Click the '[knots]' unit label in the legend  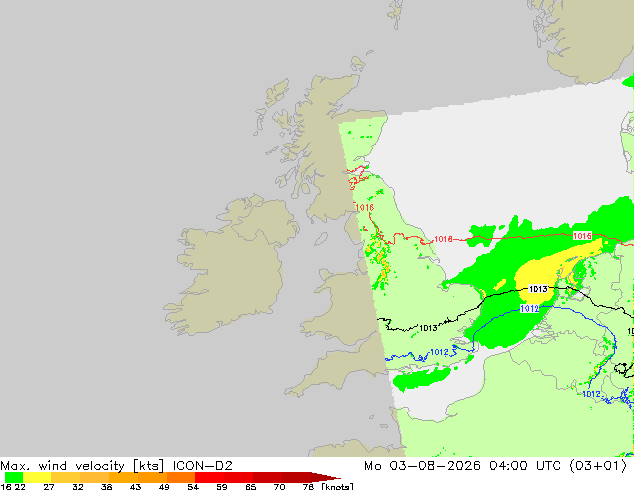337,486
